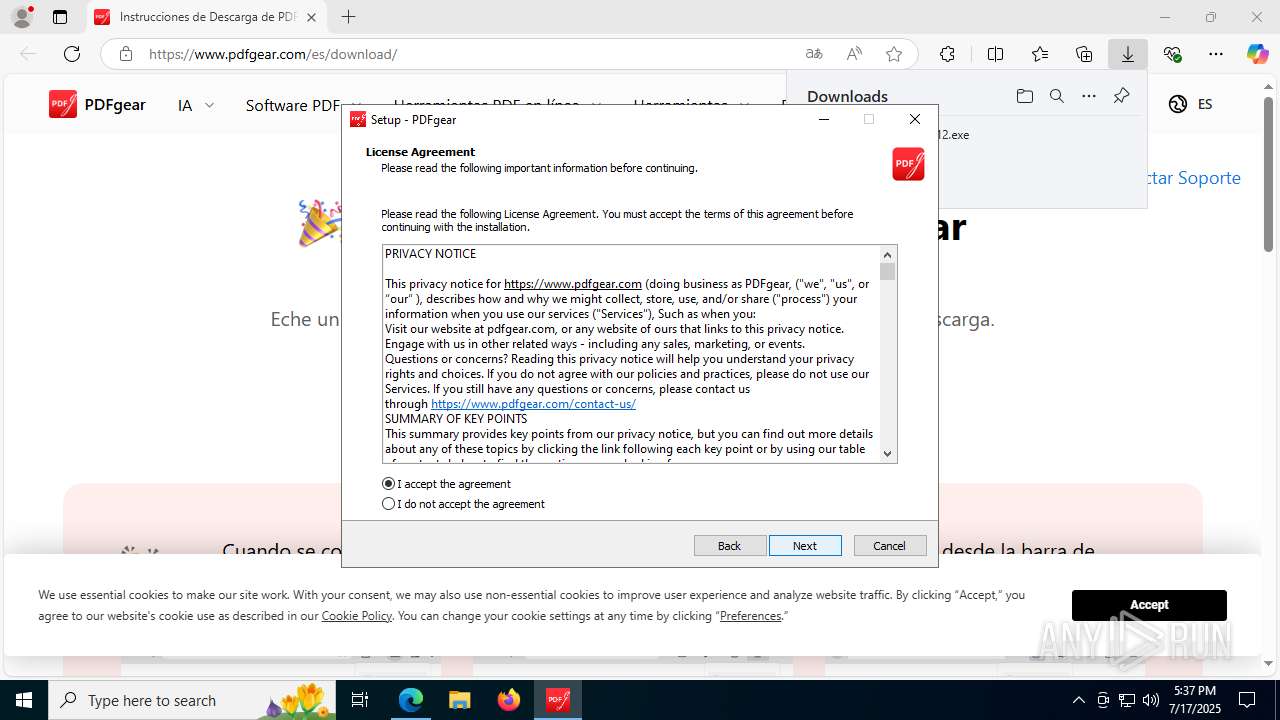Open the contact-us link in license text
This screenshot has height=720, width=1280.
click(x=533, y=404)
